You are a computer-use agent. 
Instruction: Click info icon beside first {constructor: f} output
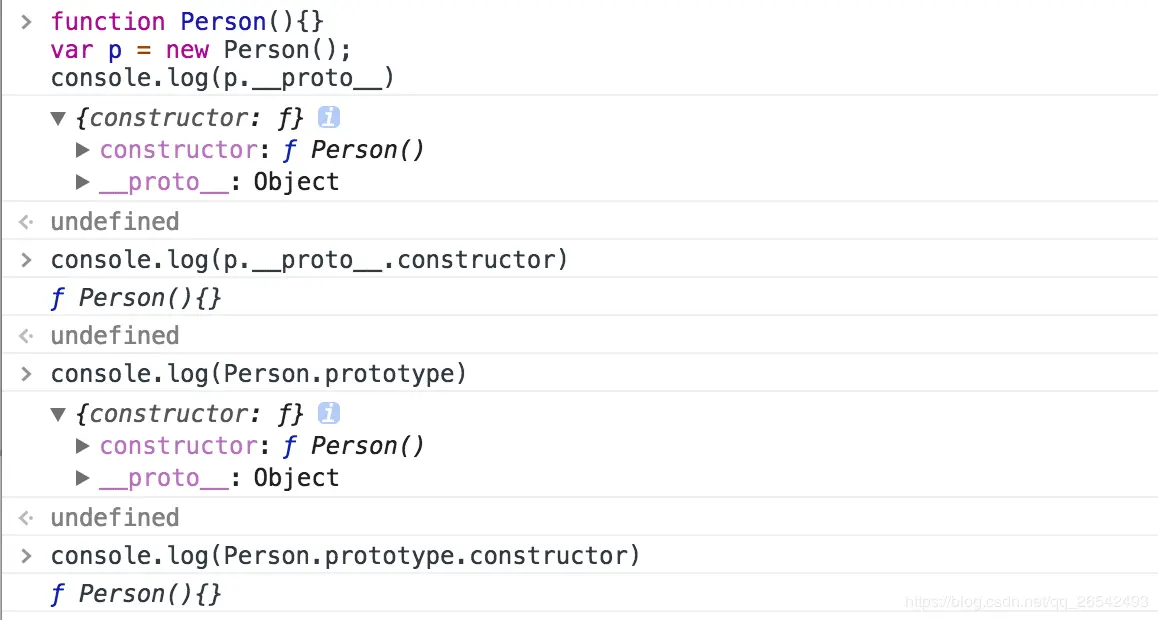tap(329, 117)
